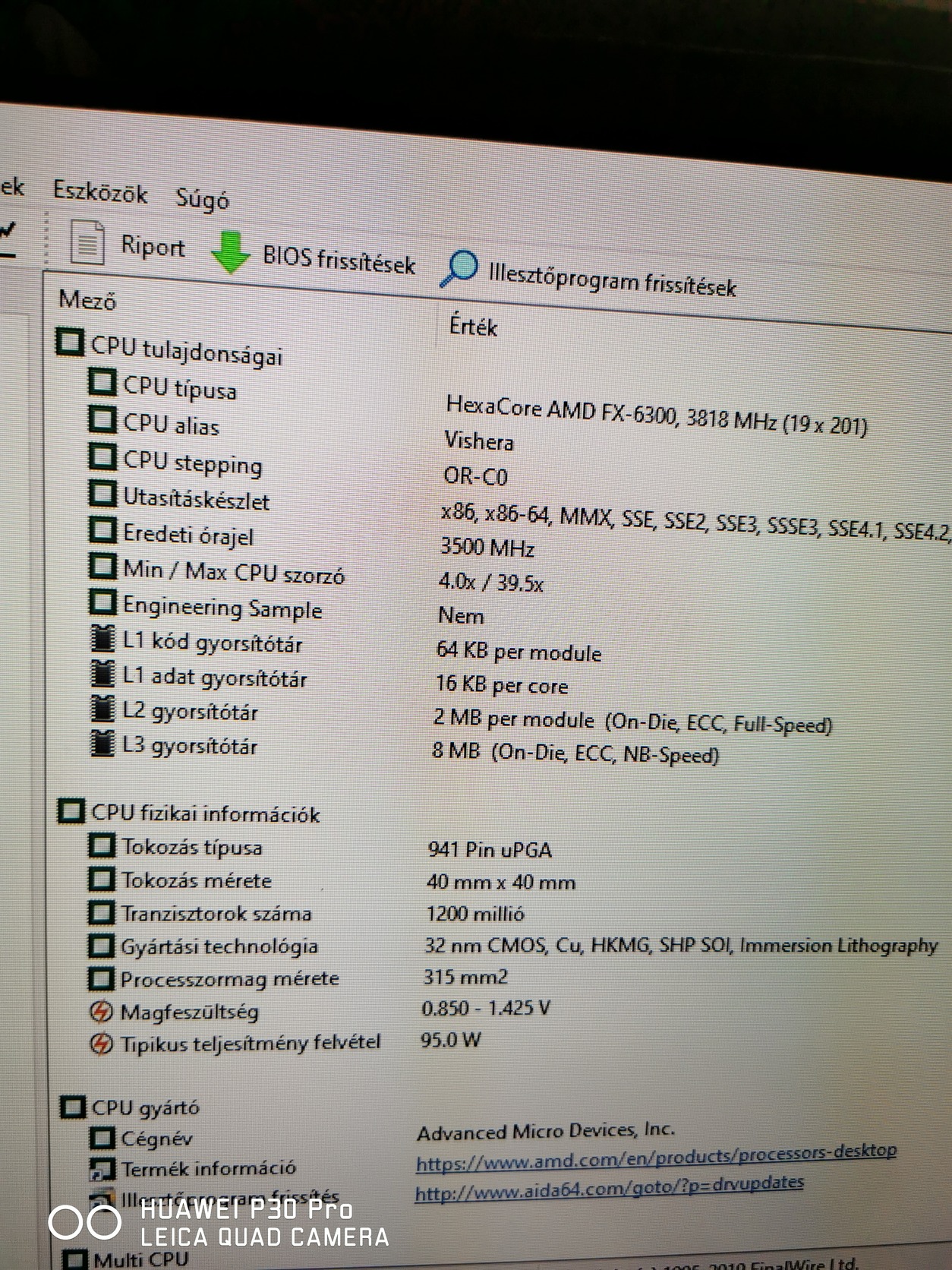The height and width of the screenshot is (1270, 952).
Task: Click the 3500 MHz value
Action: 487,548
